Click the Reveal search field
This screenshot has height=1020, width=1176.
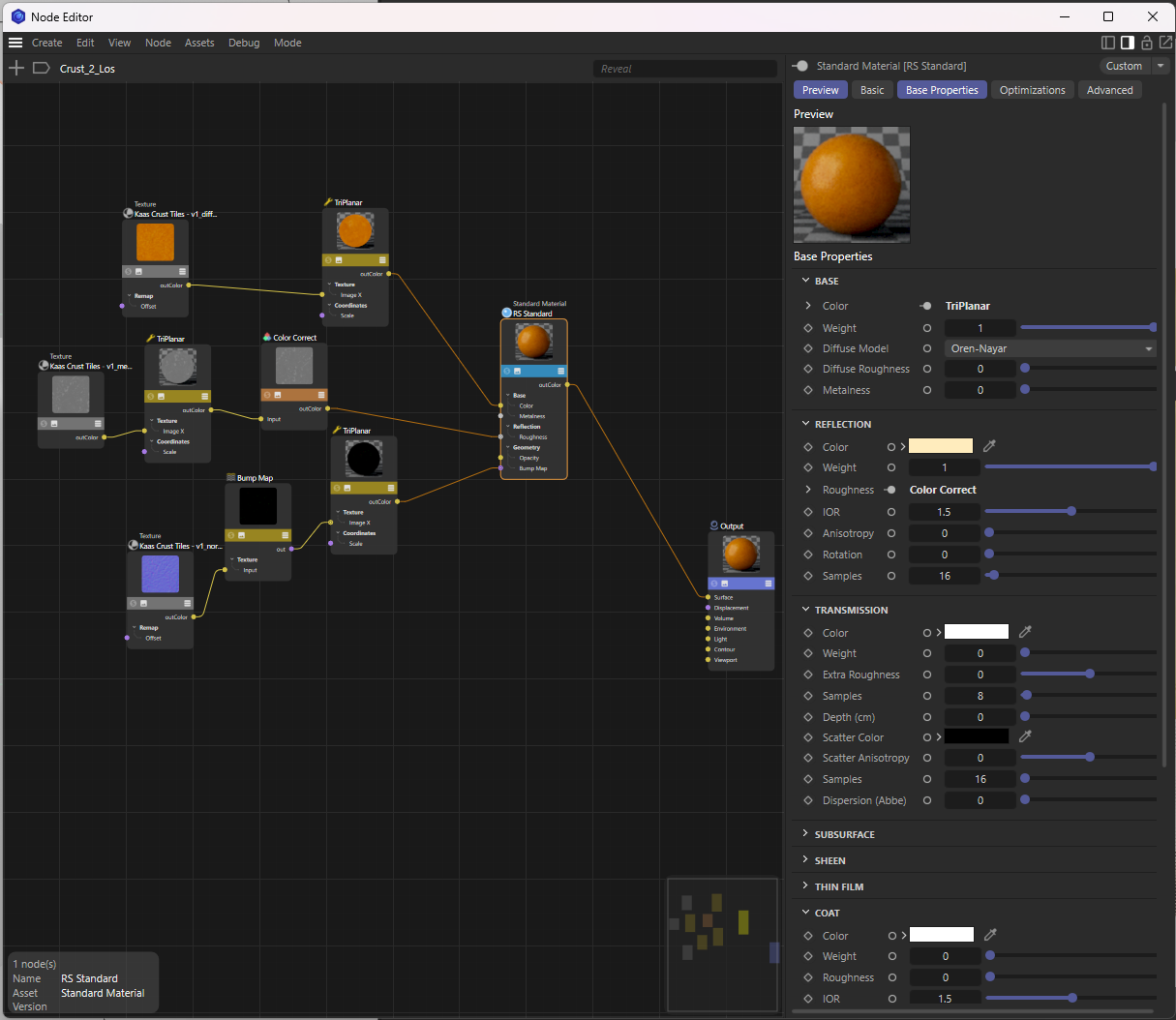(x=685, y=69)
